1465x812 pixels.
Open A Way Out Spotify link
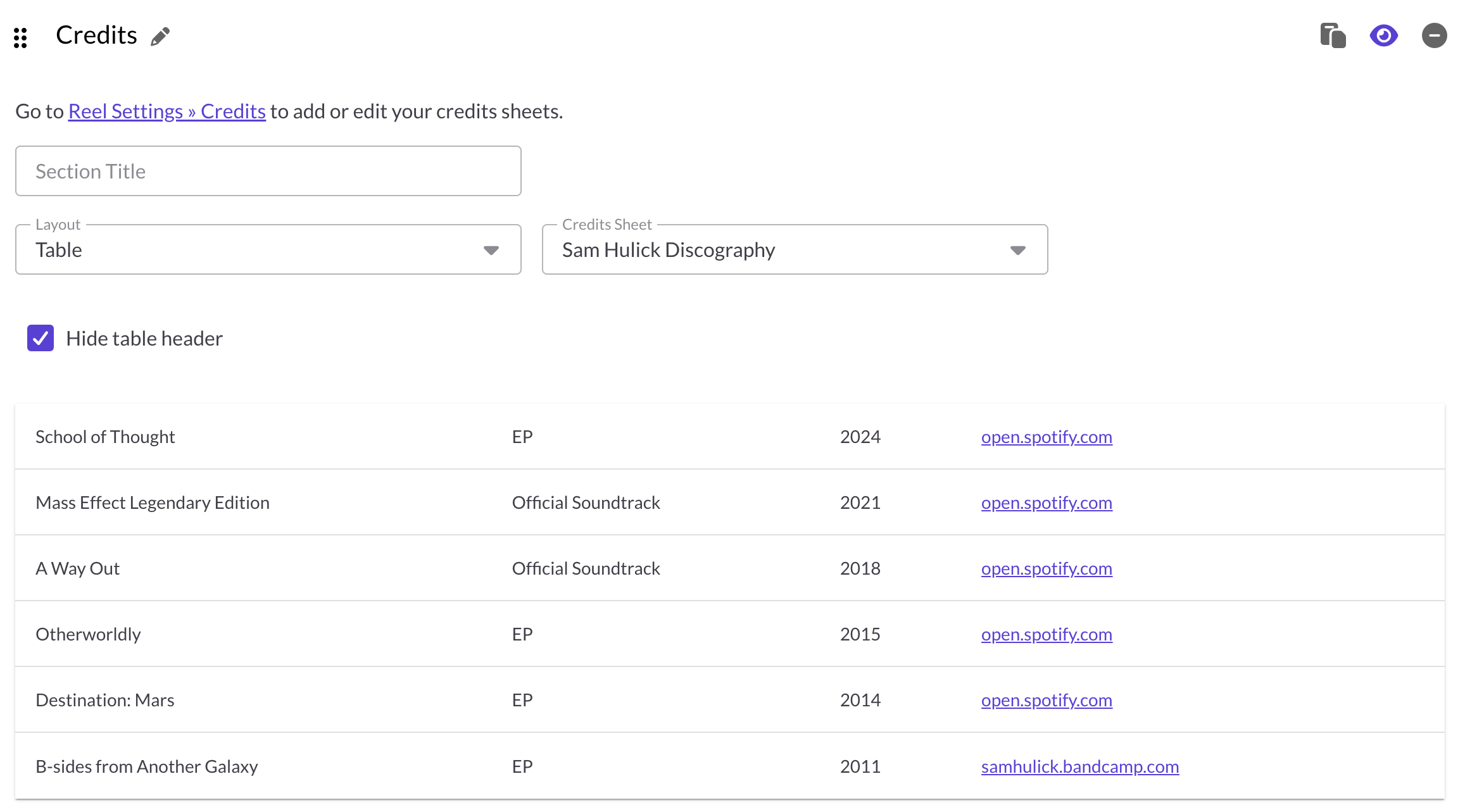(1047, 568)
